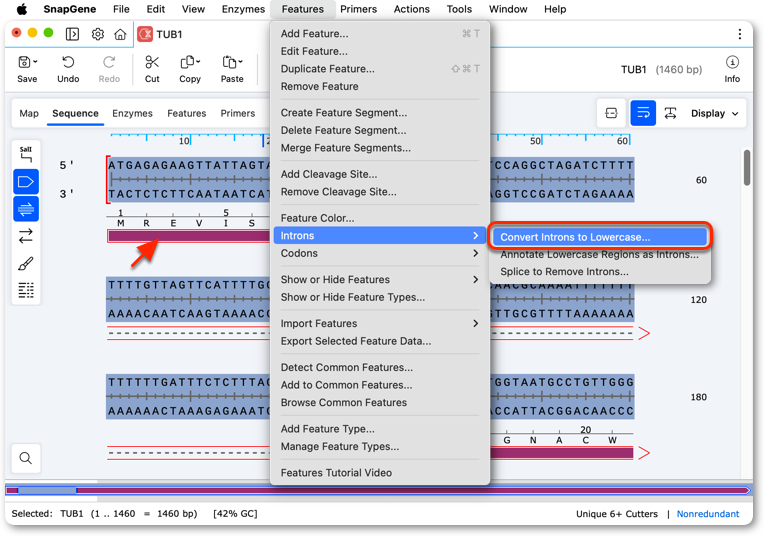764x536 pixels.
Task: Choose Annotate Lowercase Regions as Introns
Action: pos(599,254)
